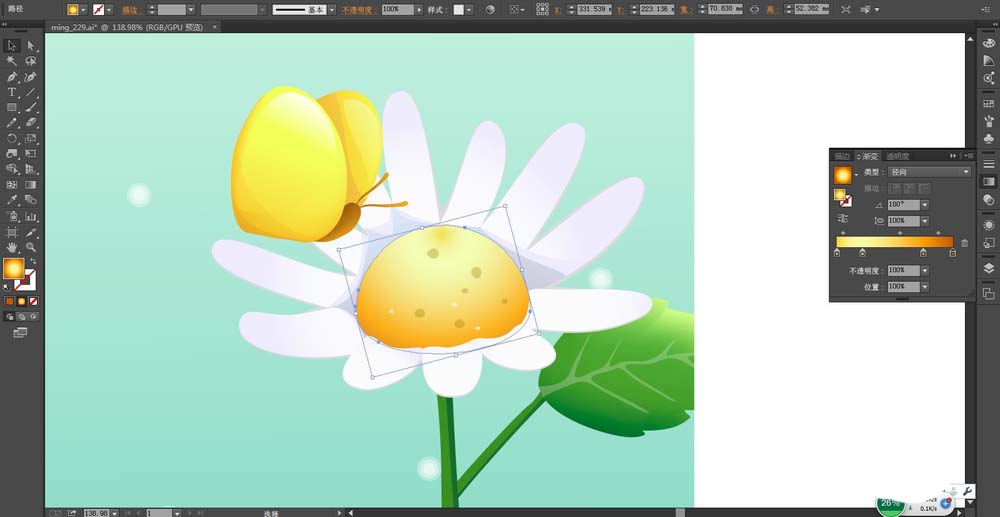The image size is (1000, 517).
Task: Click the 不透明度 opacity link in control bar
Action: (360, 10)
